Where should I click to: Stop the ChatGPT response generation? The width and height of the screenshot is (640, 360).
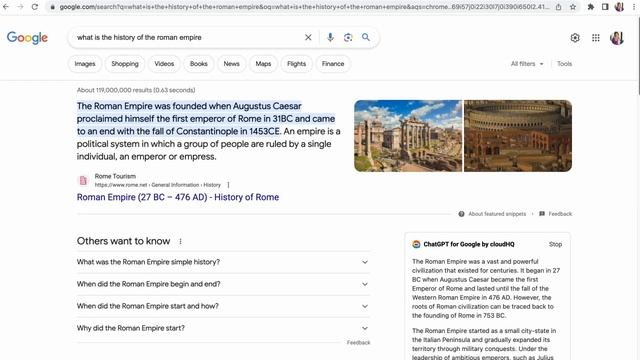tap(556, 244)
